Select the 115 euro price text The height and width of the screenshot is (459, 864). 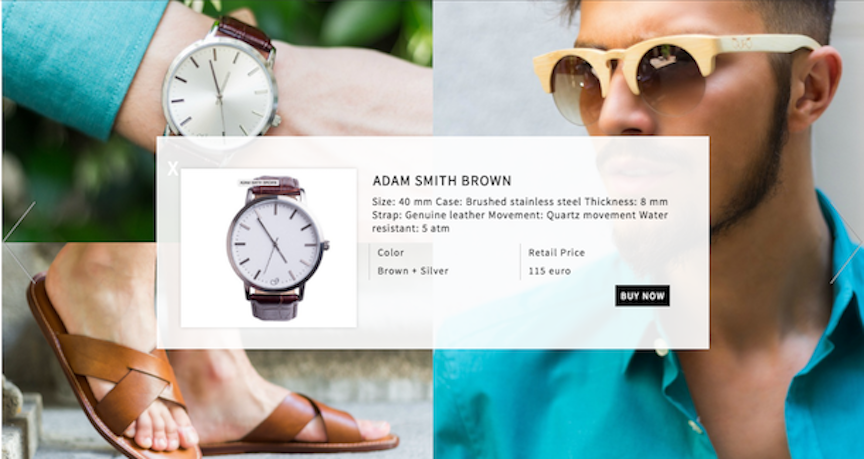pyautogui.click(x=549, y=271)
